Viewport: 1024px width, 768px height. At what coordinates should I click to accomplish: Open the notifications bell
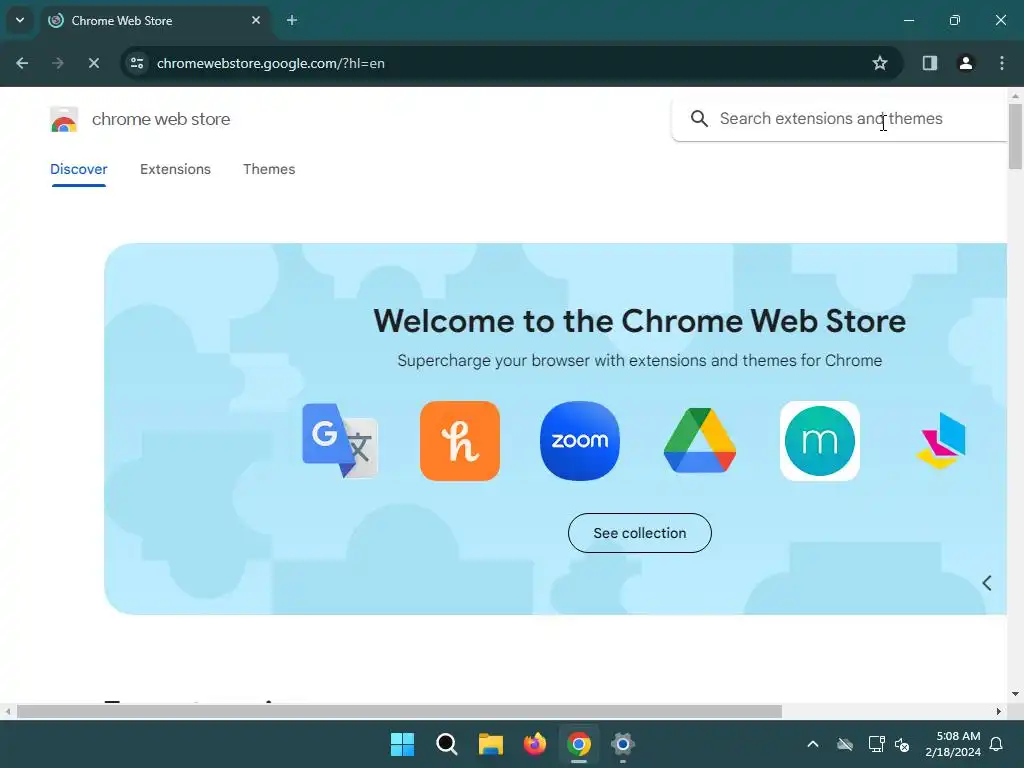pos(997,744)
